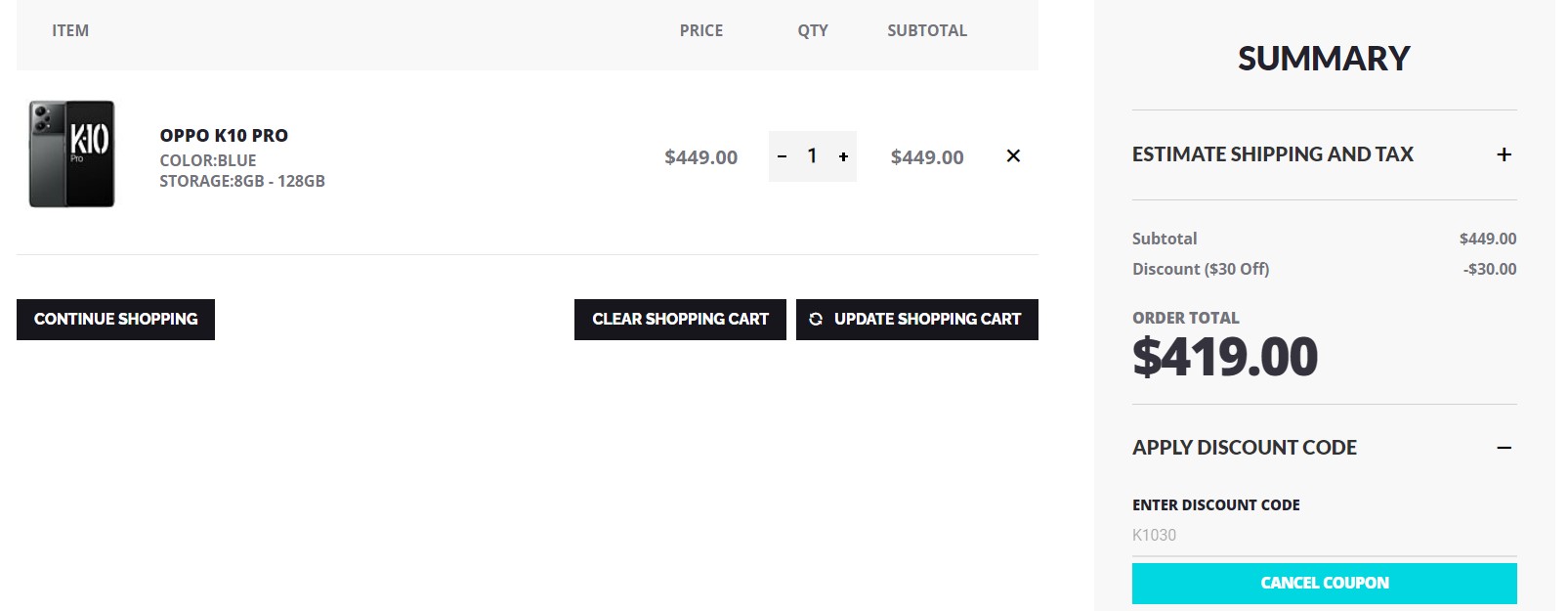The height and width of the screenshot is (611, 1568).
Task: Click the refresh icon on Update Shopping Cart
Action: click(x=816, y=319)
